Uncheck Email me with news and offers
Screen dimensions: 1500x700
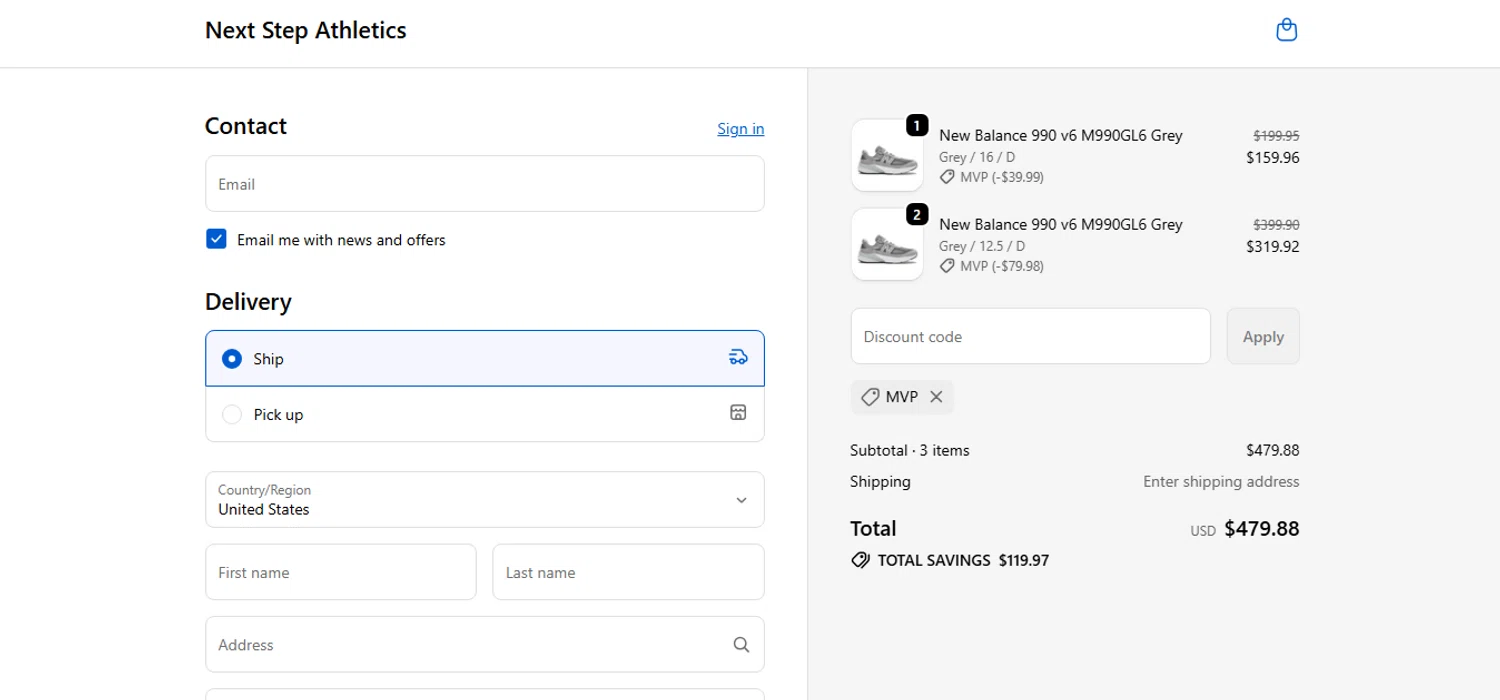[216, 239]
